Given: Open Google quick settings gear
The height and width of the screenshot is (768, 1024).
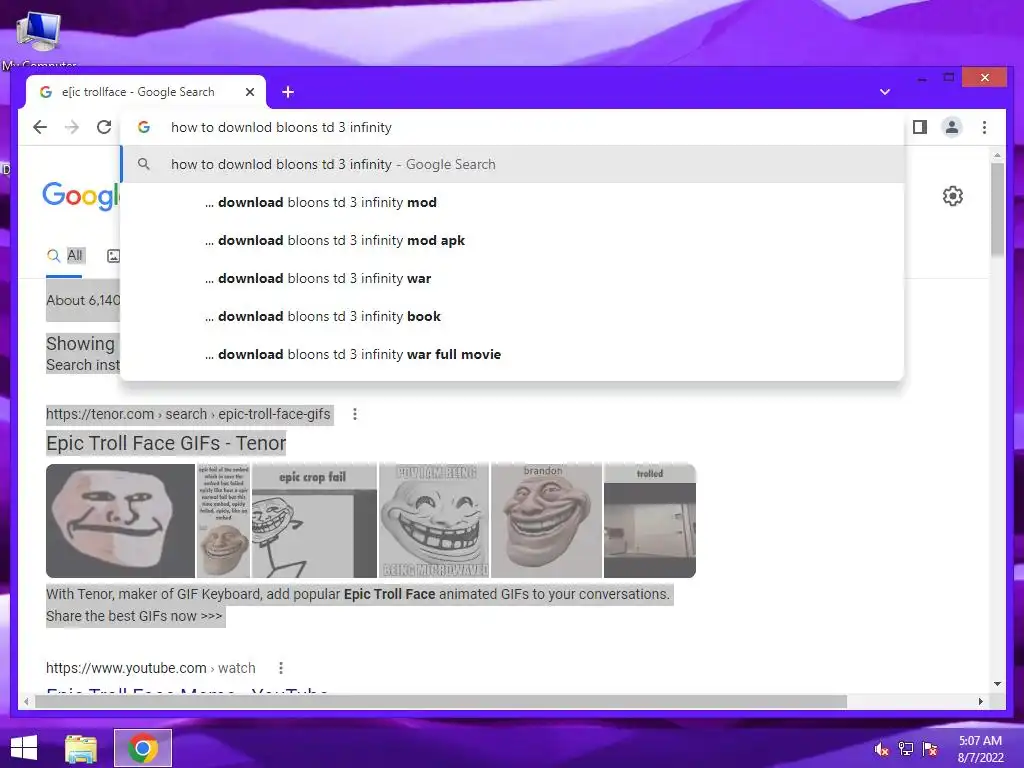Looking at the screenshot, I should point(953,196).
